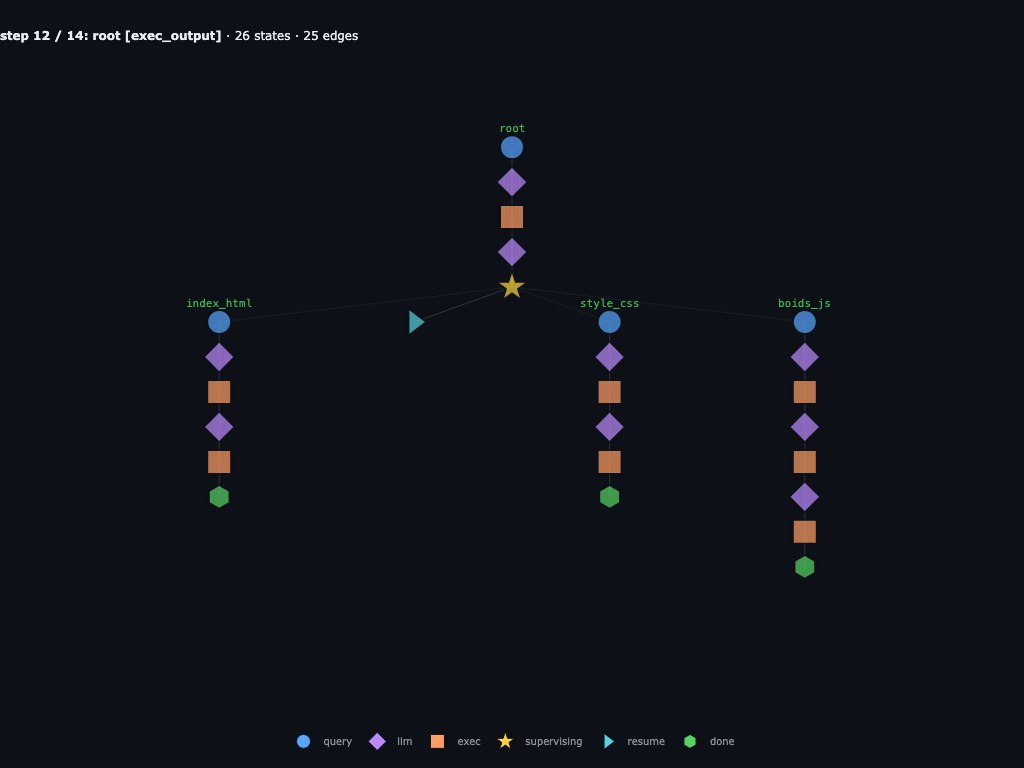This screenshot has height=768, width=1024.
Task: Select first llm diamond under style_css
Action: point(609,357)
